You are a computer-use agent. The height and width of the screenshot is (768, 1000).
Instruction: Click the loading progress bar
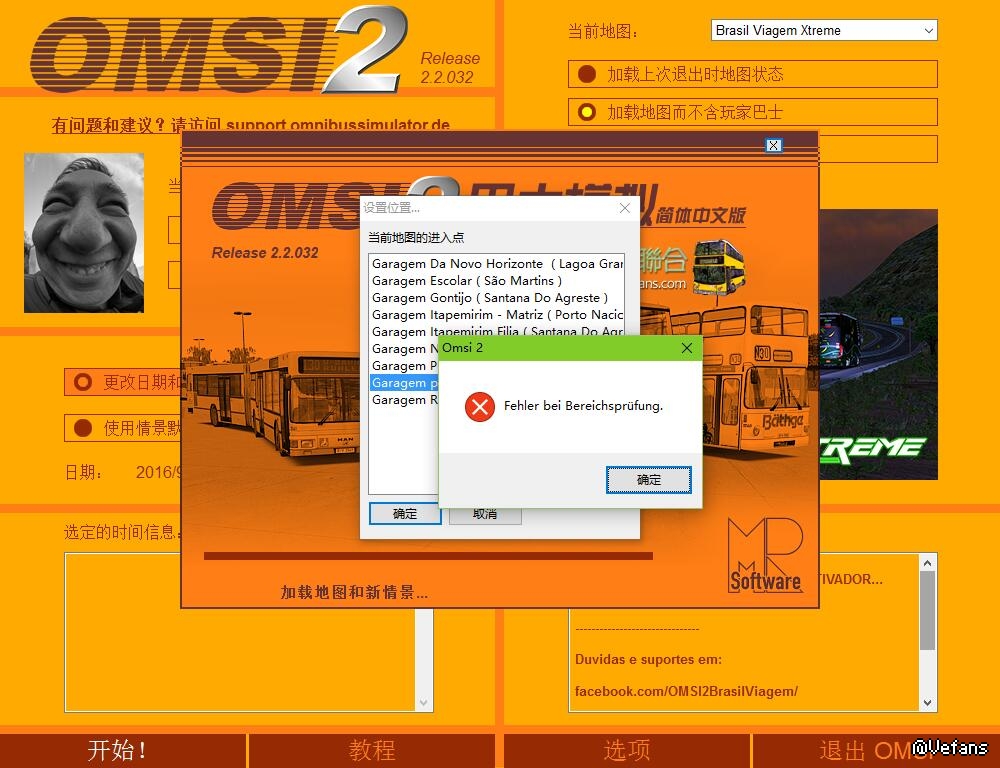pos(428,556)
